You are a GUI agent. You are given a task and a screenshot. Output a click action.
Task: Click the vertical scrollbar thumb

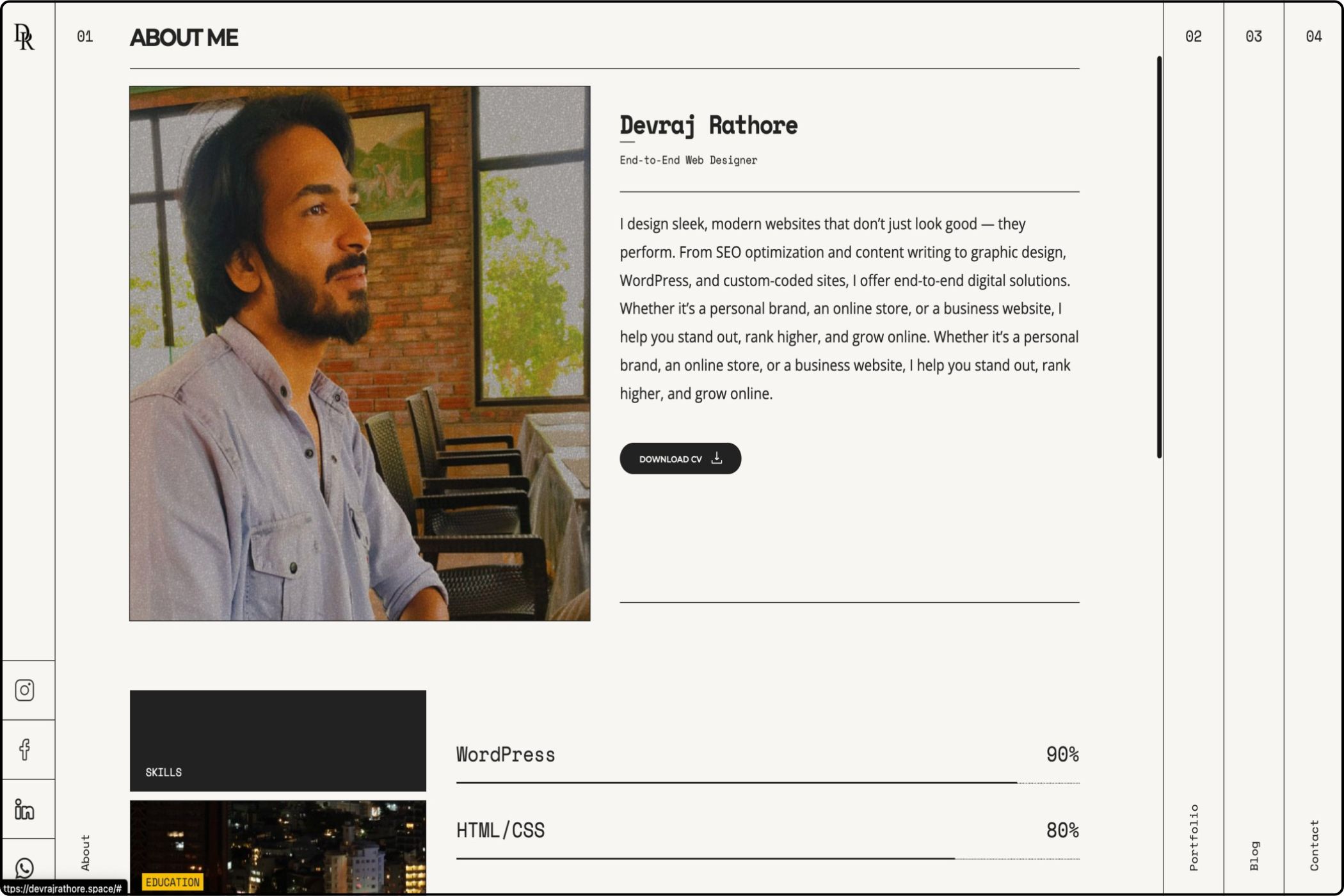point(1159,256)
